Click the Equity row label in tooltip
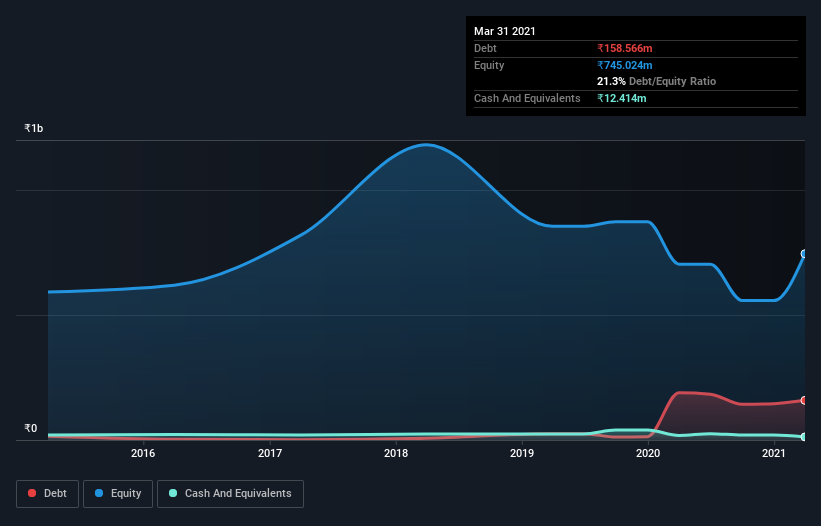The image size is (821, 526). [x=489, y=65]
